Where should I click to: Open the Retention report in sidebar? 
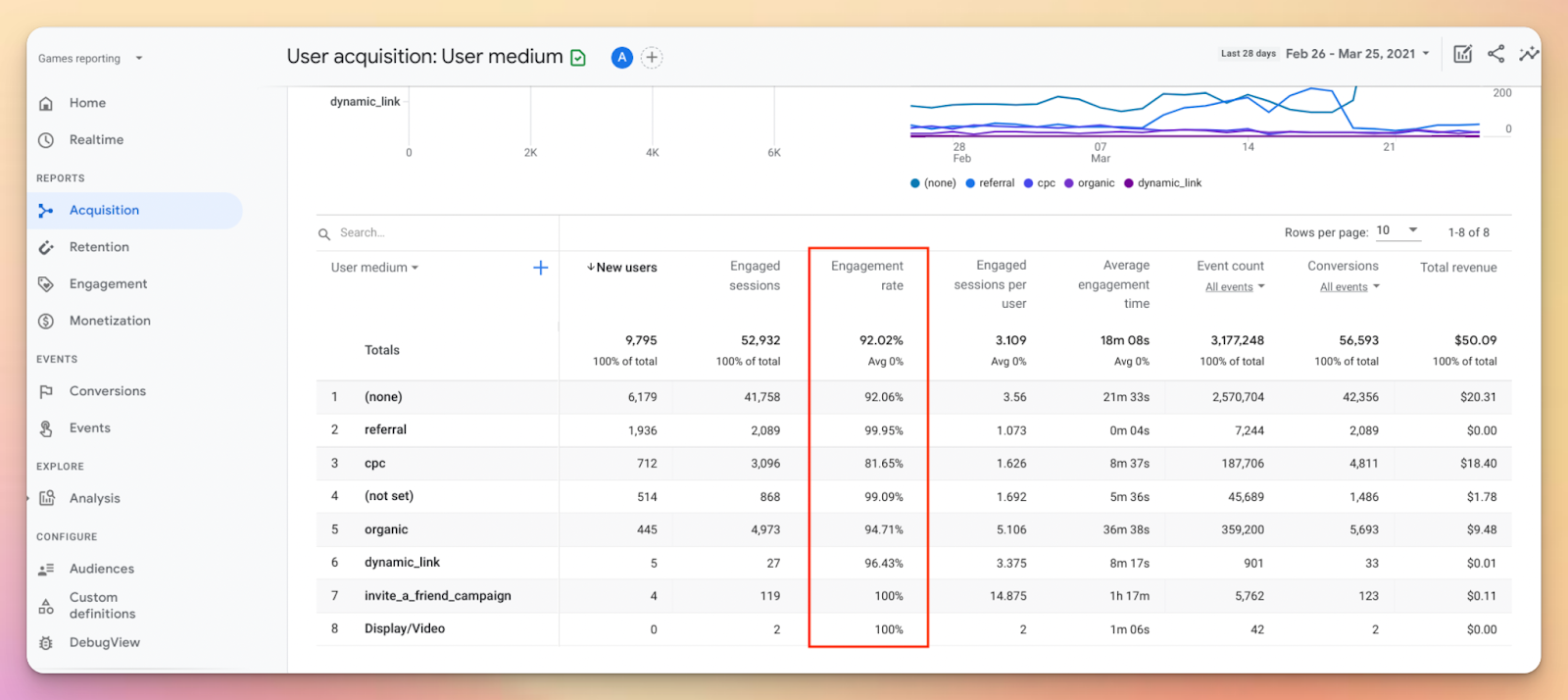(99, 247)
